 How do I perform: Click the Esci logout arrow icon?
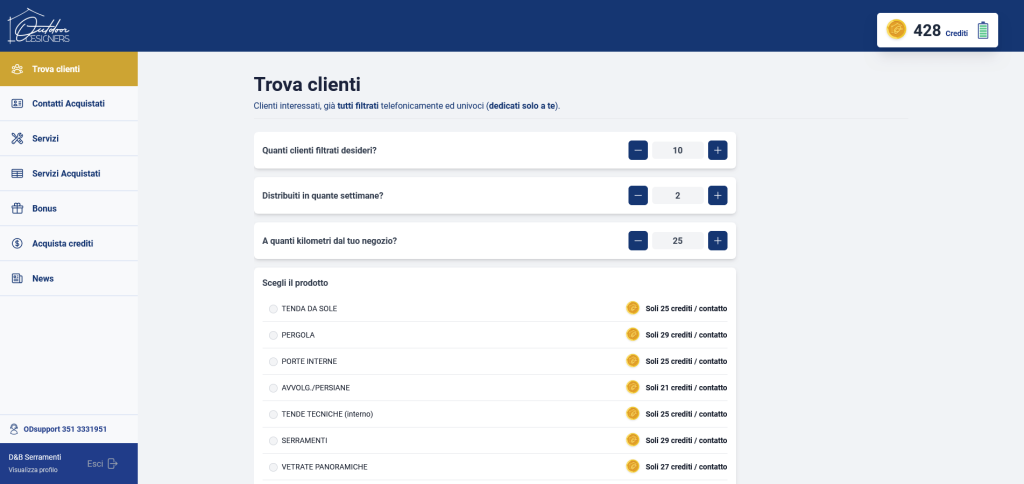click(112, 464)
